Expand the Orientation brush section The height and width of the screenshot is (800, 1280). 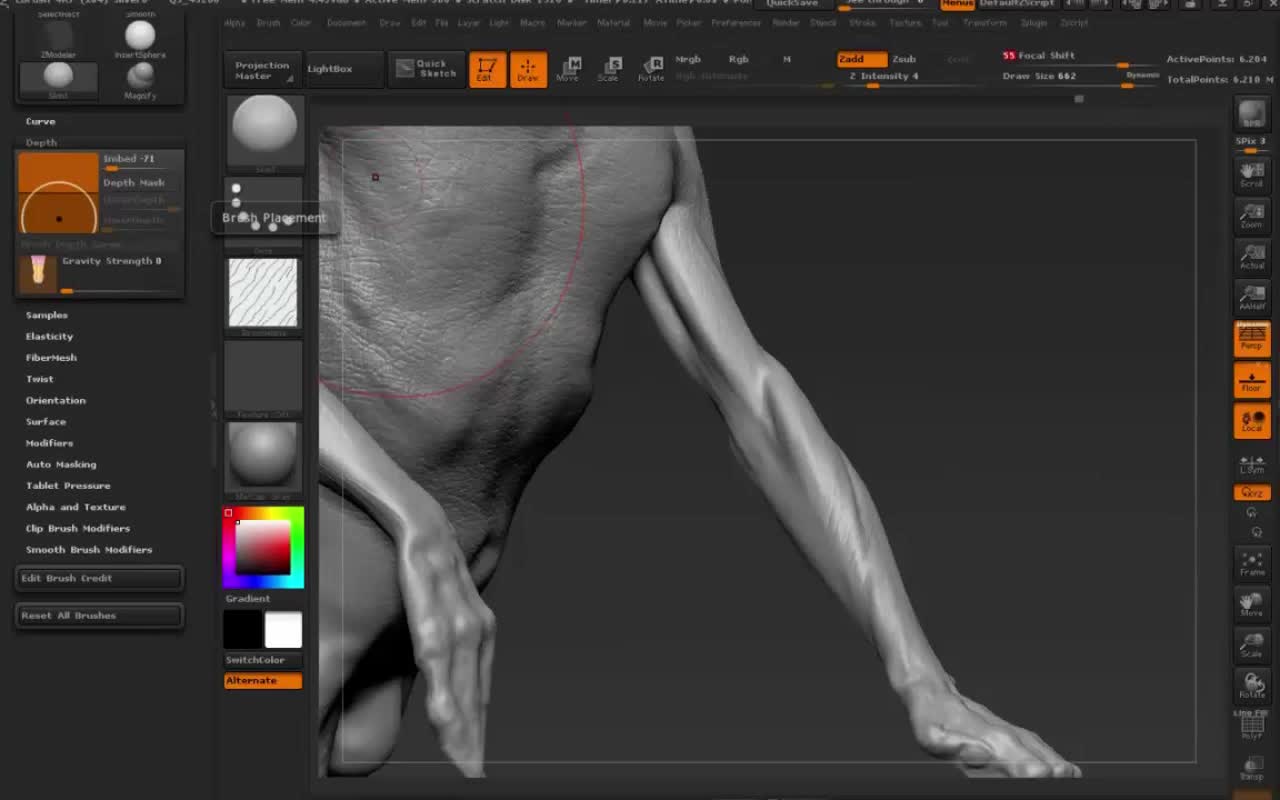click(x=56, y=401)
